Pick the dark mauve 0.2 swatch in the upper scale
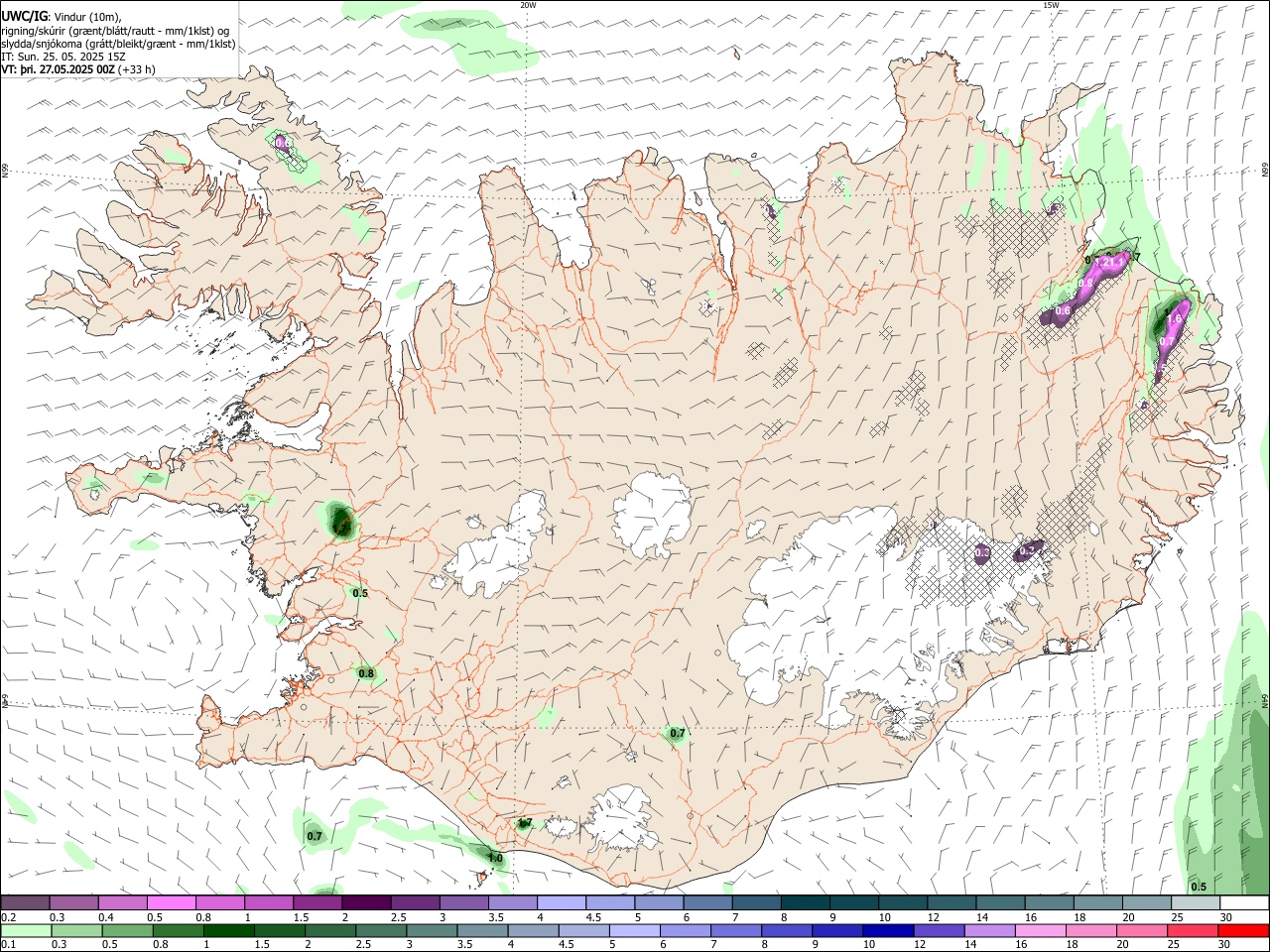1270x952 pixels. tap(25, 902)
